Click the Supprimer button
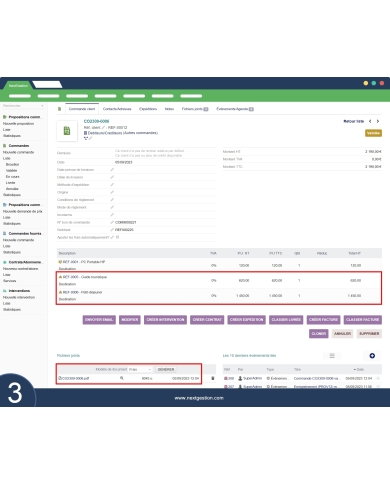 (369, 334)
